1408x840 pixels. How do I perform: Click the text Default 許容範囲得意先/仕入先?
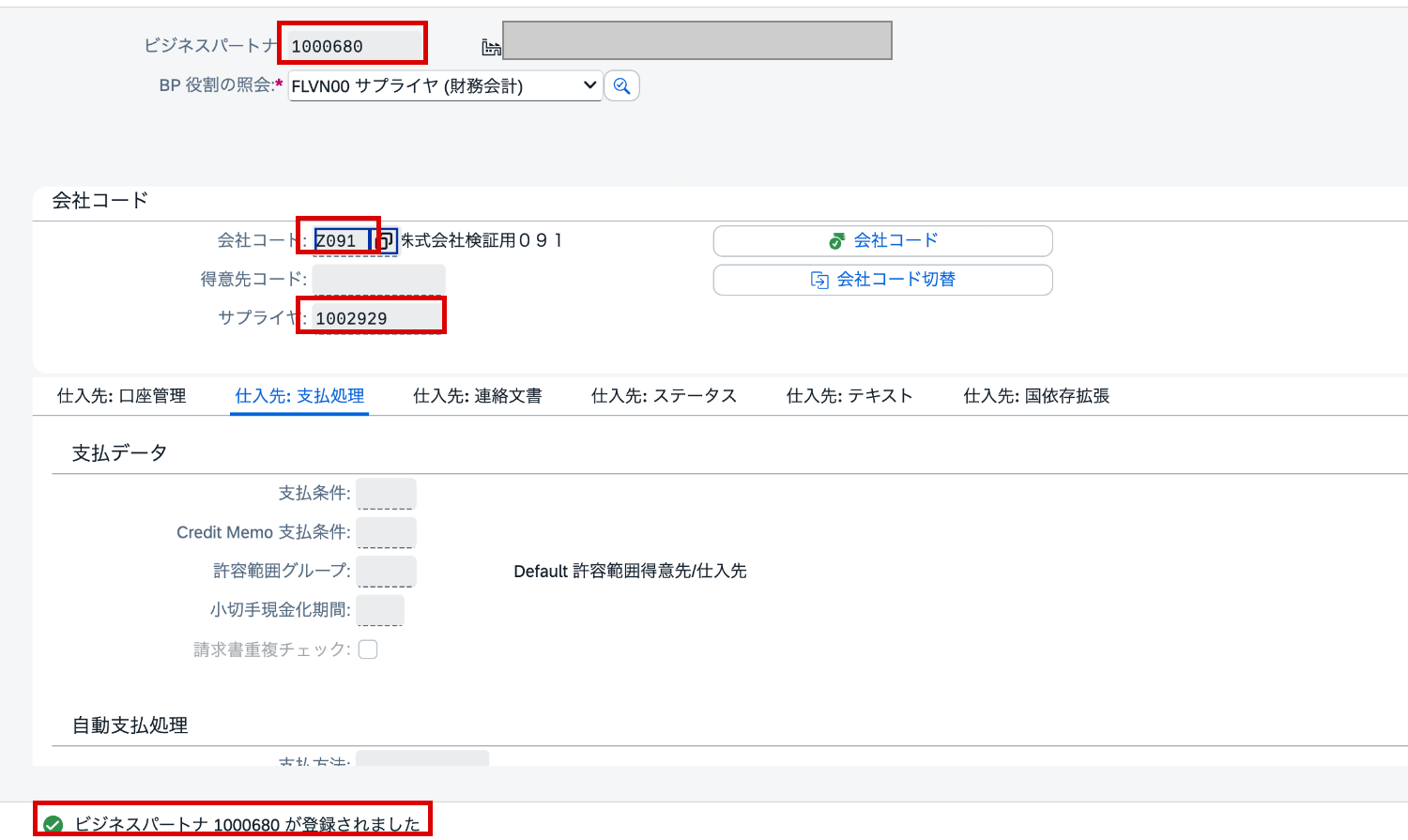coord(630,572)
